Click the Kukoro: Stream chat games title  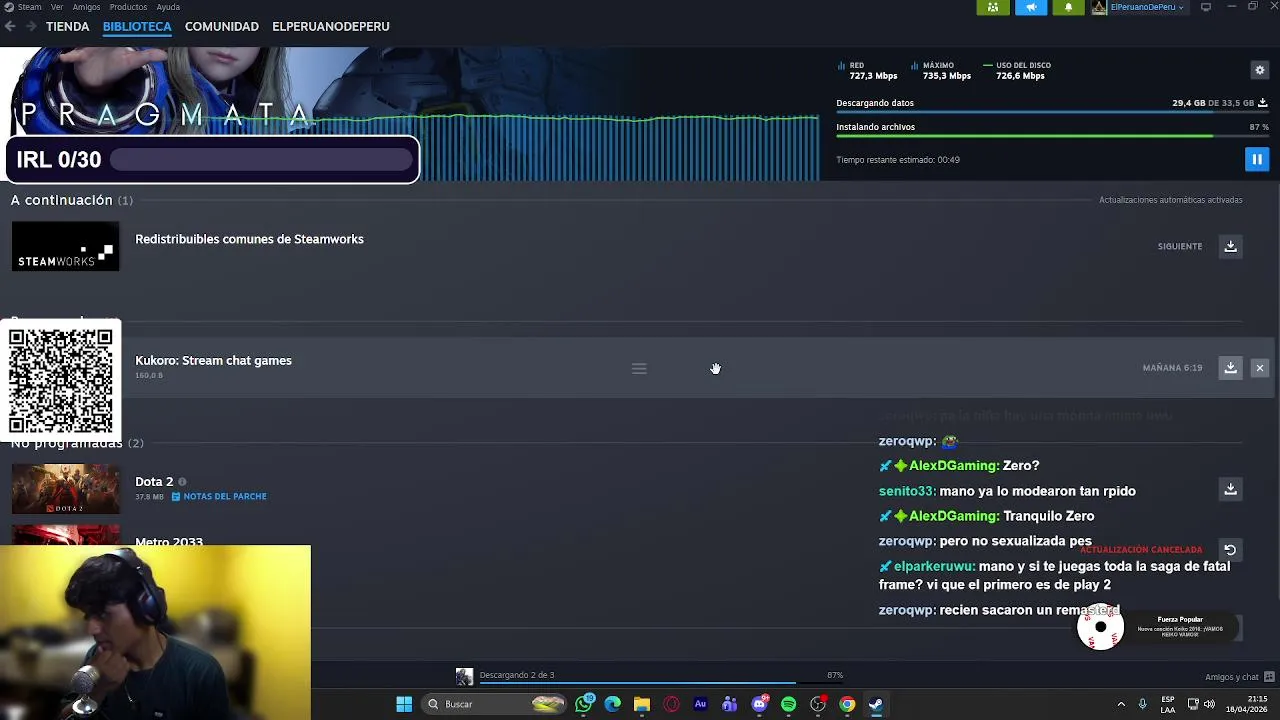click(213, 360)
